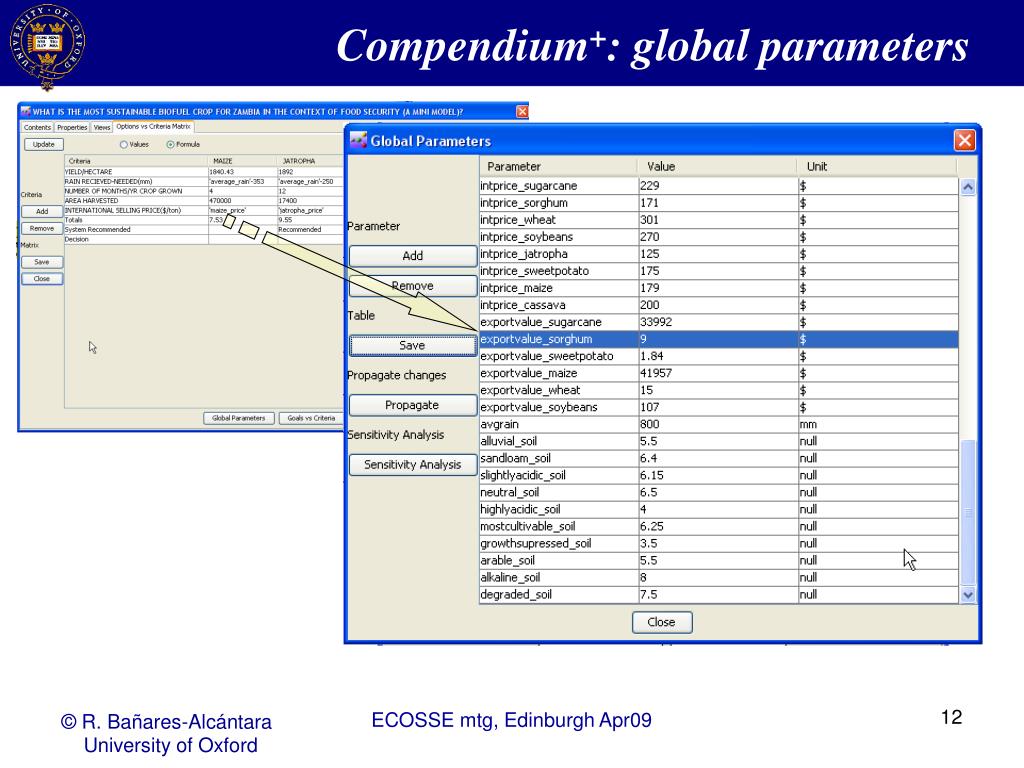Click the arable_soil parameter

(x=559, y=560)
